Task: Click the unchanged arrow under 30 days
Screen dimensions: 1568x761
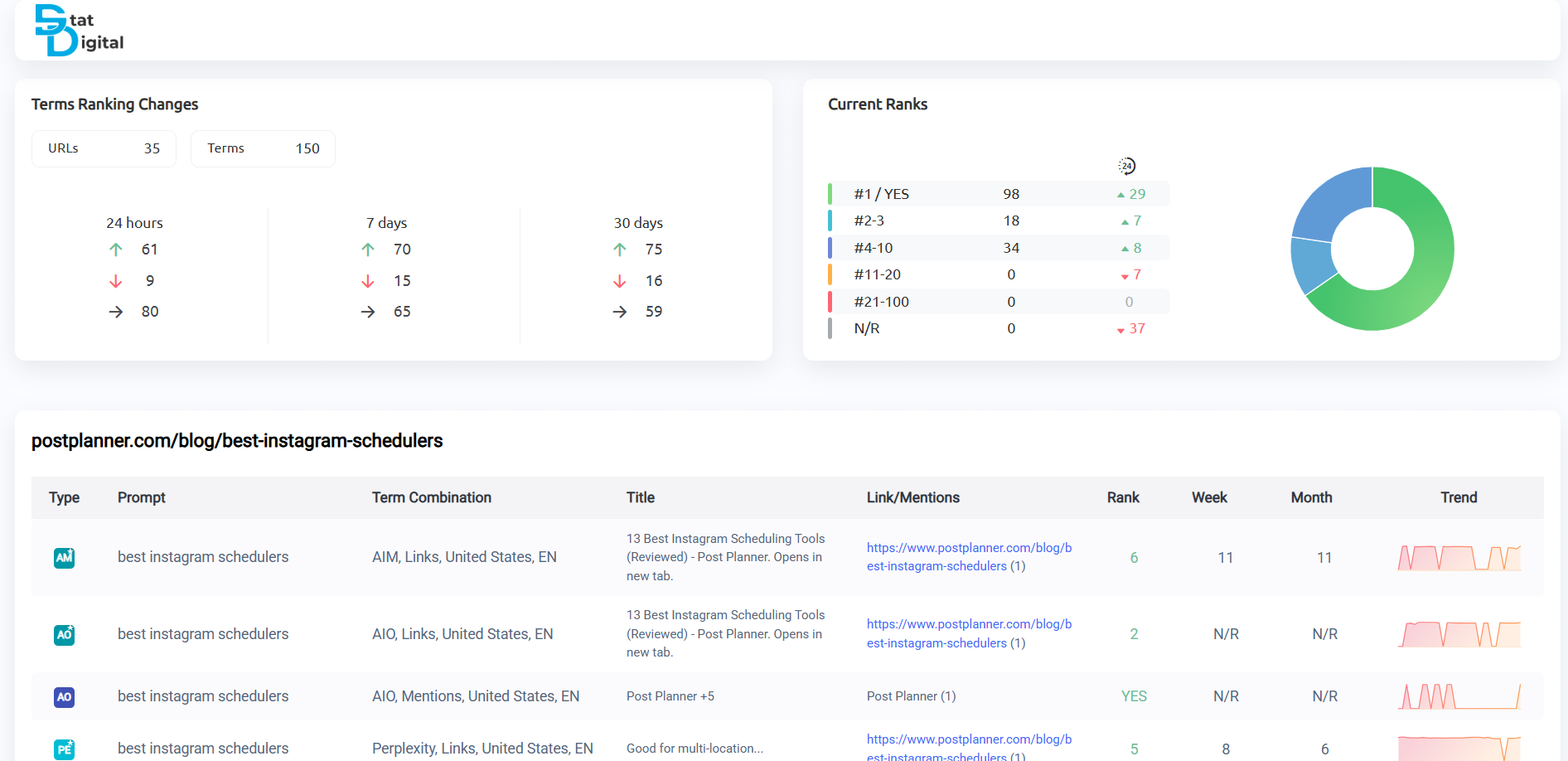Action: coord(620,312)
